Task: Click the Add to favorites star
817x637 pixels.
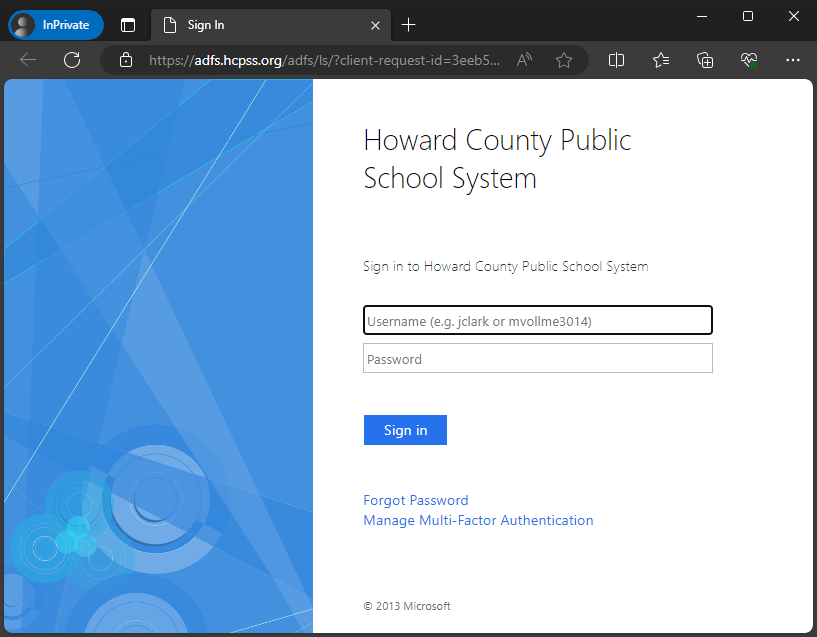Action: (564, 60)
